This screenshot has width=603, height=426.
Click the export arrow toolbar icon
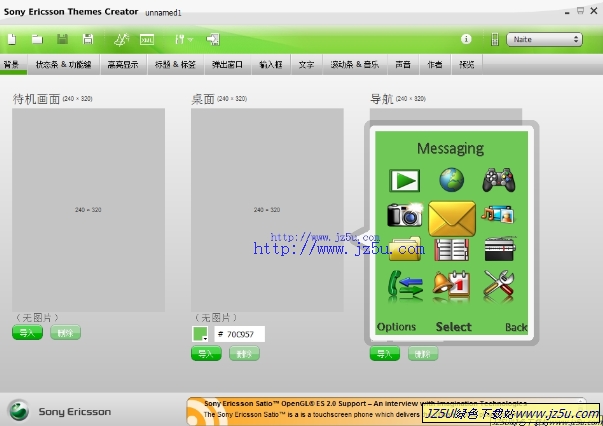click(213, 39)
